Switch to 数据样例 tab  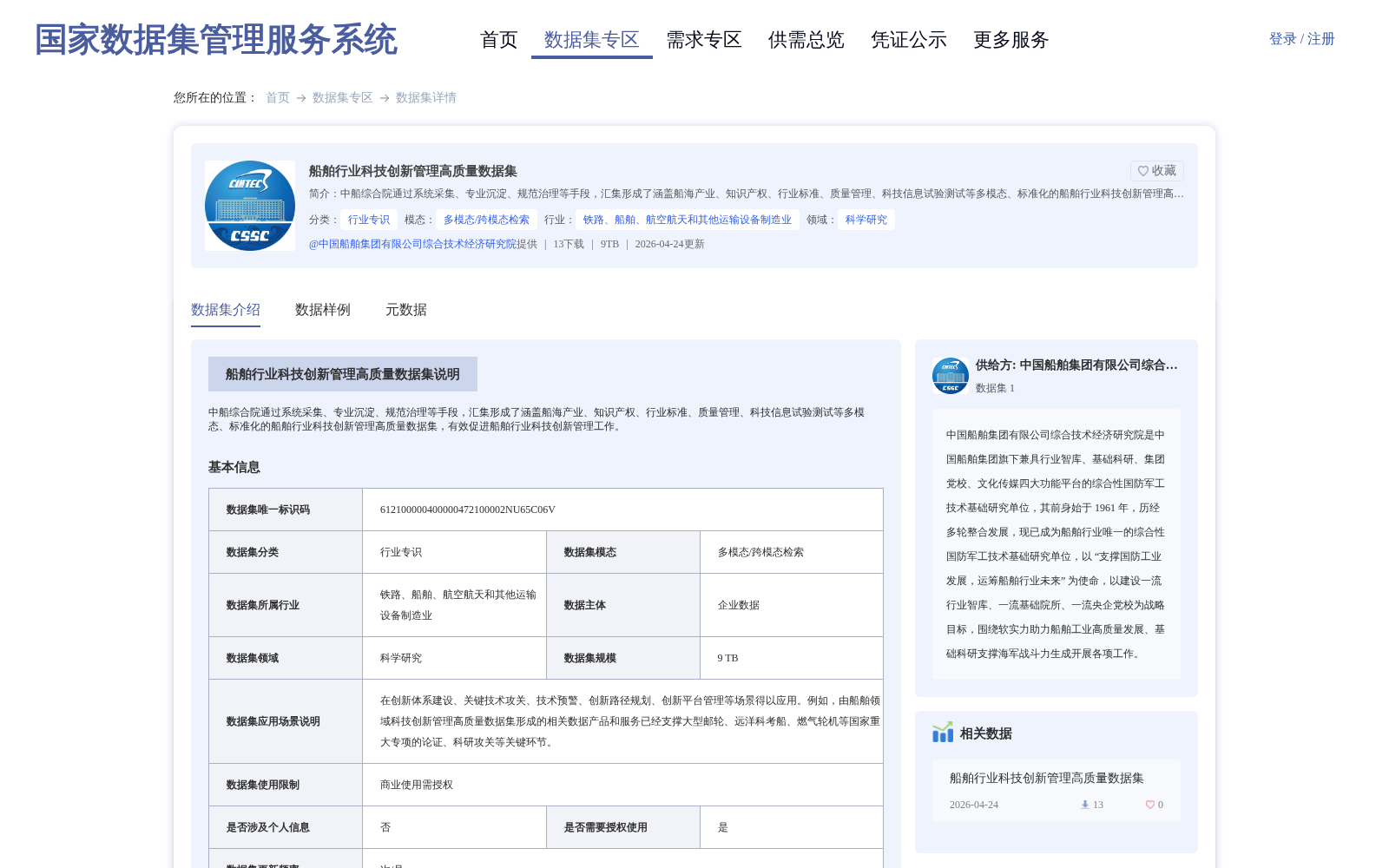[323, 310]
